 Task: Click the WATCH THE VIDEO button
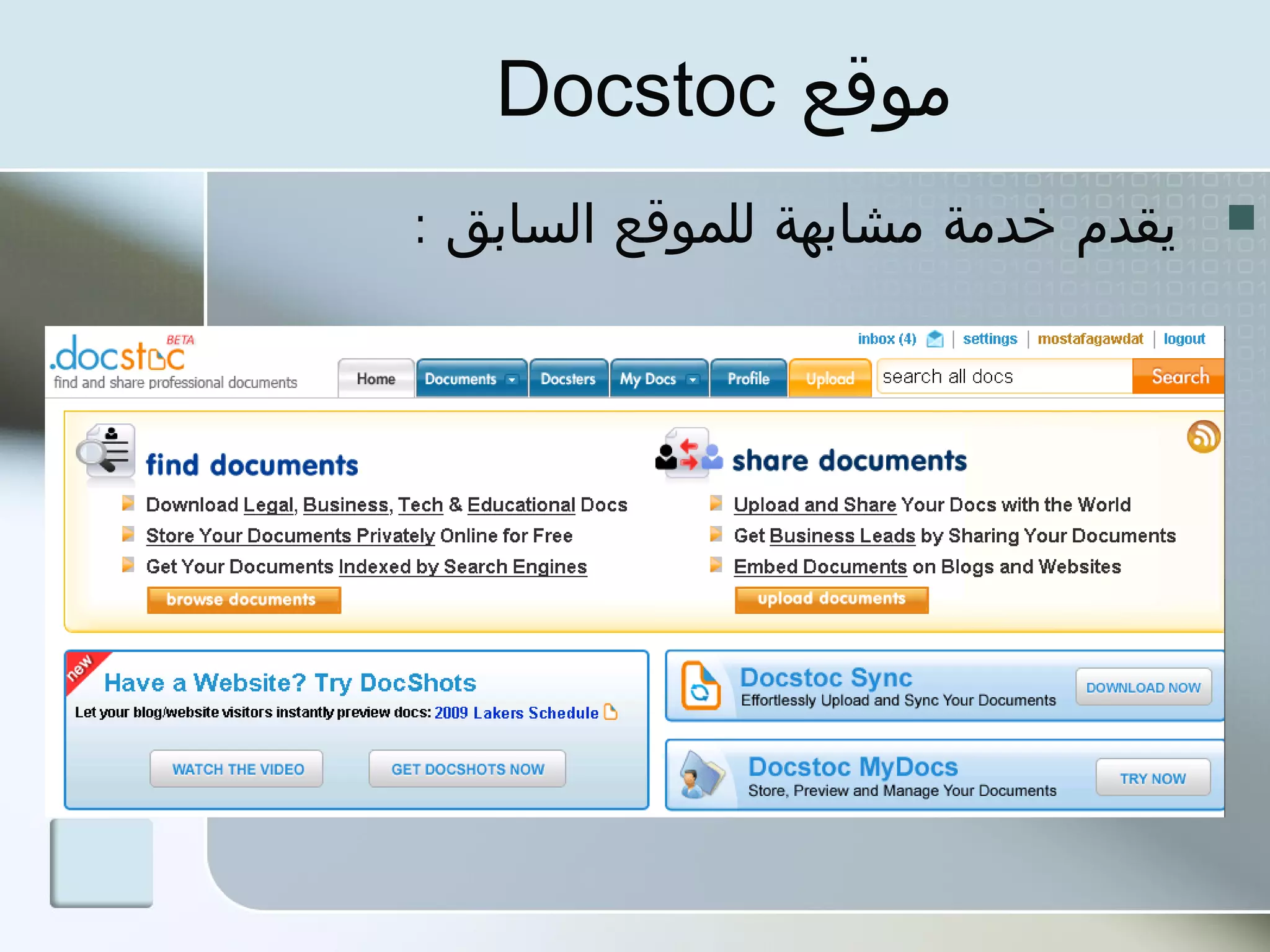(x=237, y=769)
